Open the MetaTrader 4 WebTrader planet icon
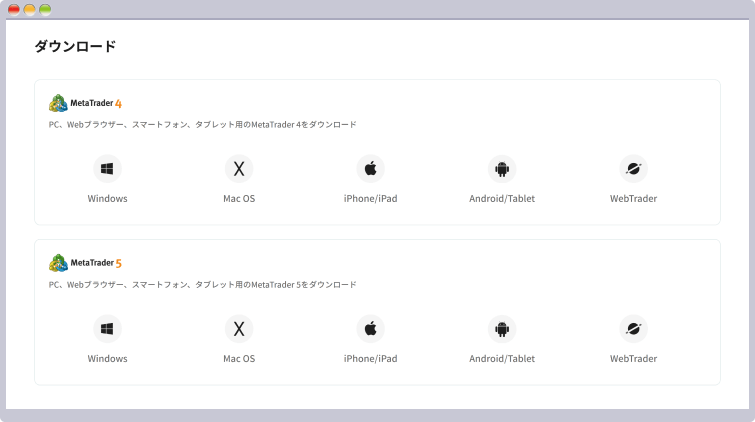755x422 pixels. (633, 168)
